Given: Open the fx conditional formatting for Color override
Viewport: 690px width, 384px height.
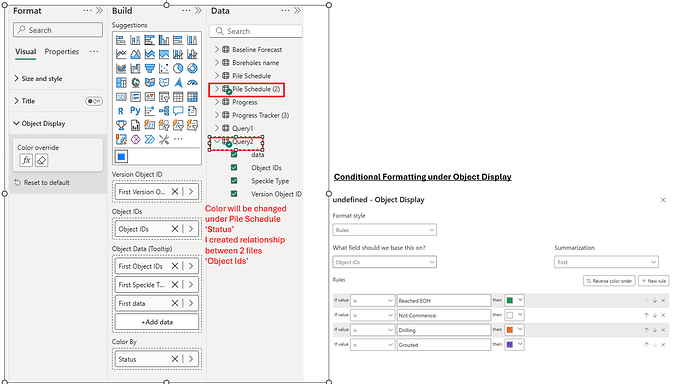Looking at the screenshot, I should 26,161.
